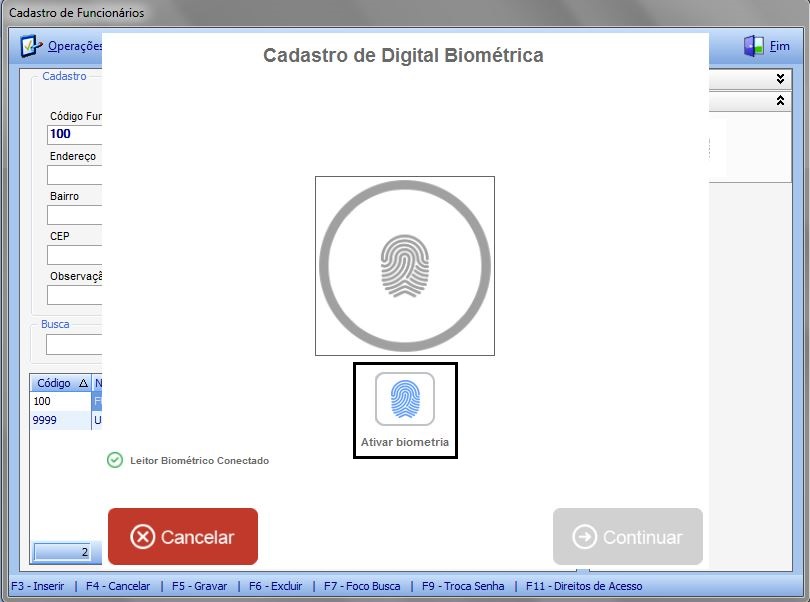Click the blue Ativar biometria fingerprint icon
The height and width of the screenshot is (602, 810).
click(x=404, y=399)
